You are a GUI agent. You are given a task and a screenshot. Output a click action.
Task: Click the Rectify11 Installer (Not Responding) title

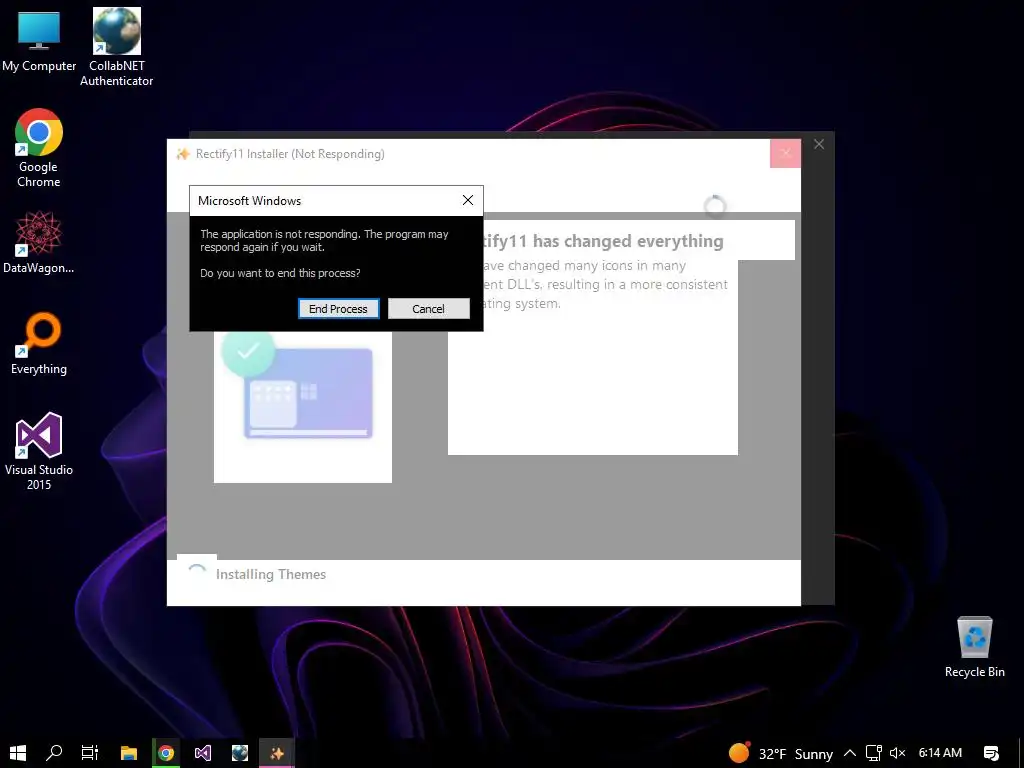[290, 154]
